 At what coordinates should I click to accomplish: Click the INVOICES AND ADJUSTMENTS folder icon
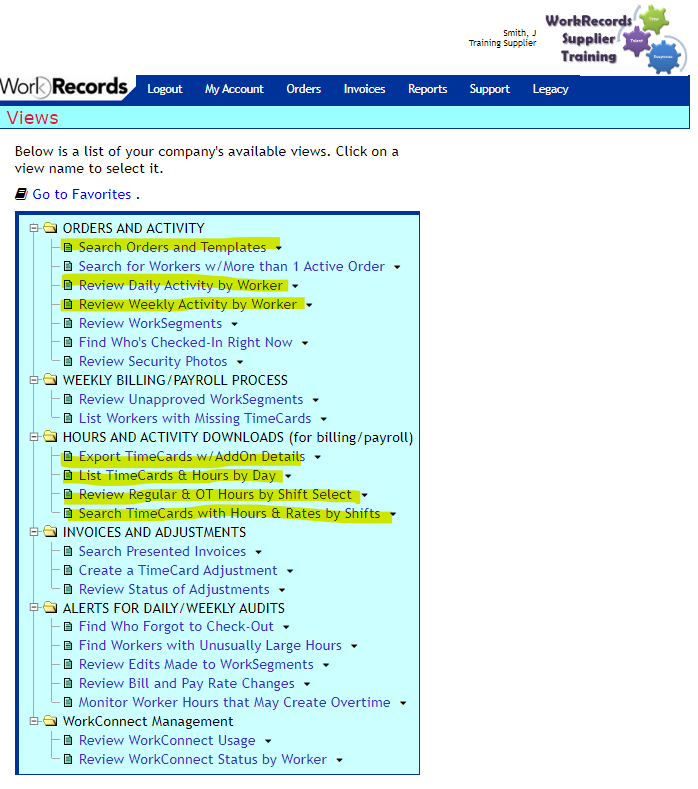pyautogui.click(x=50, y=532)
